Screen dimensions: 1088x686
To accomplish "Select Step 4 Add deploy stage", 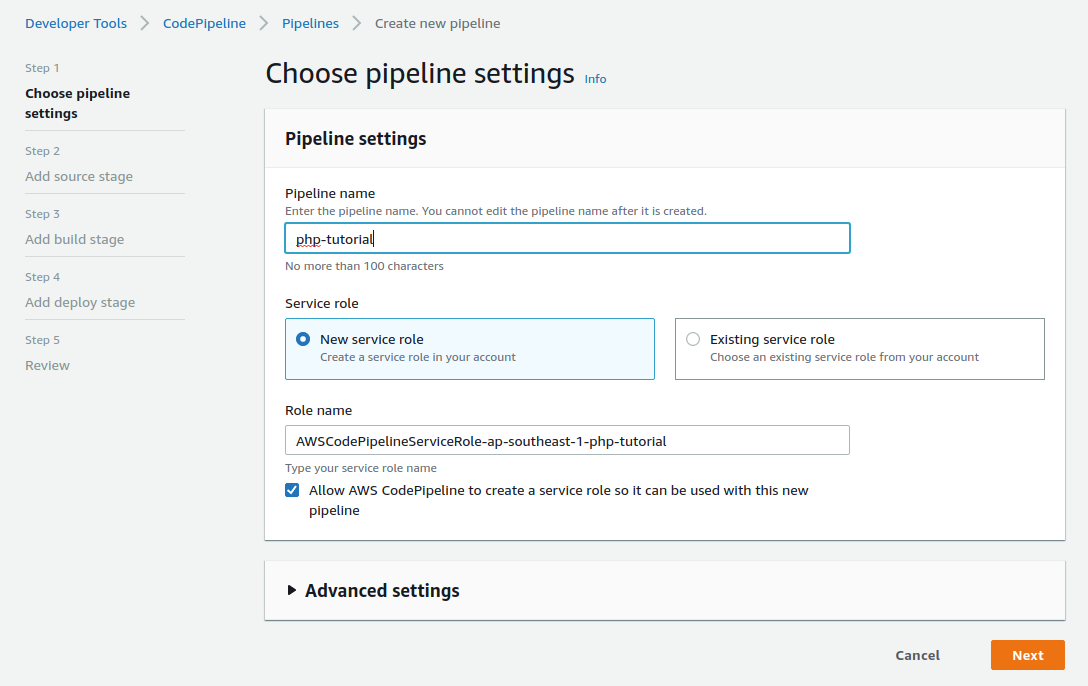I will (80, 302).
